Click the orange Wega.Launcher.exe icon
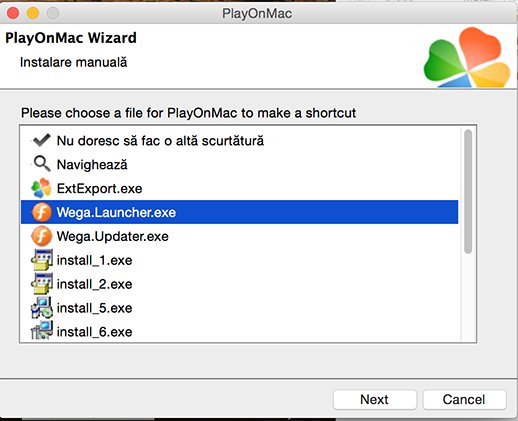518x421 pixels. pos(42,212)
